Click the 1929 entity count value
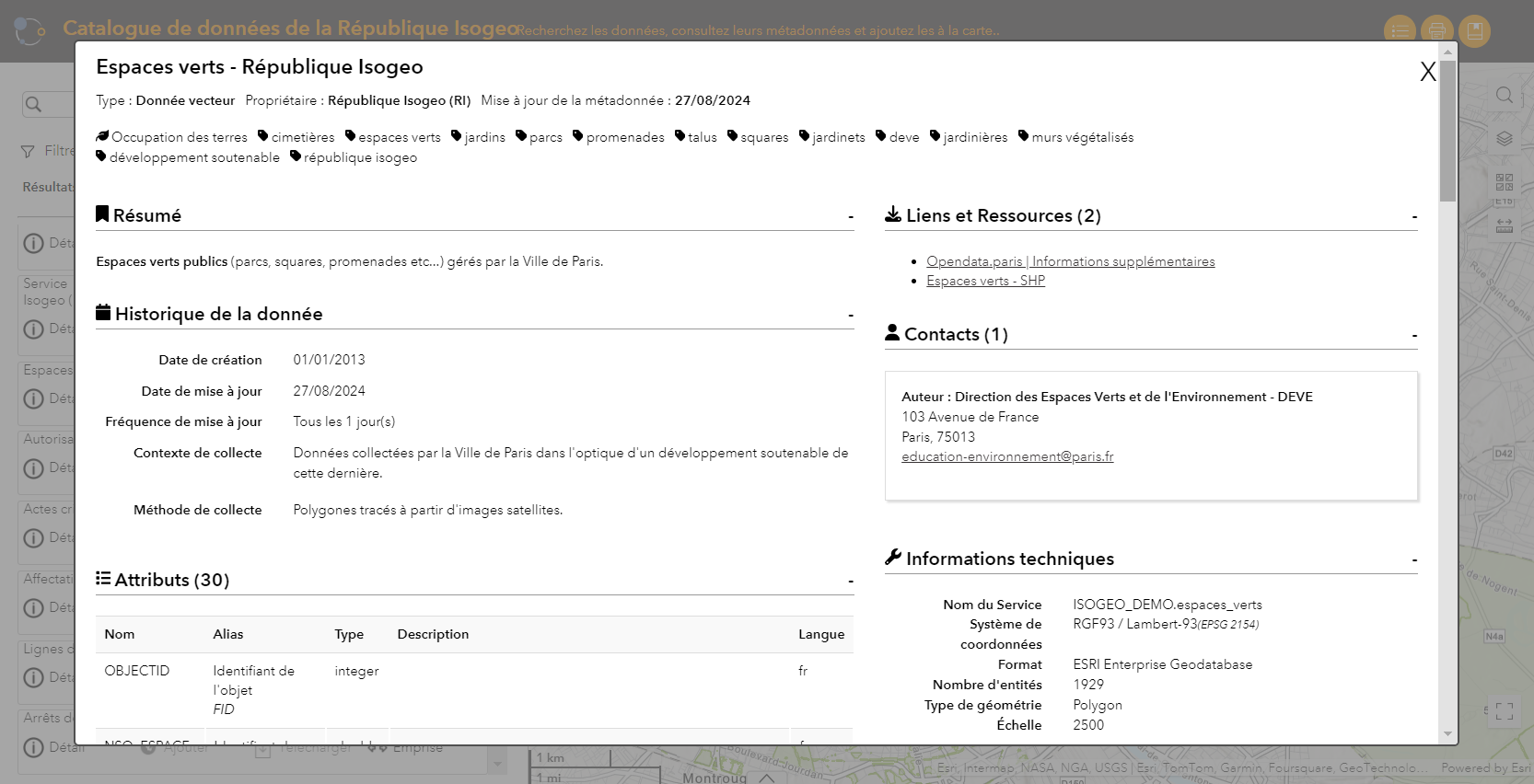 tap(1088, 685)
